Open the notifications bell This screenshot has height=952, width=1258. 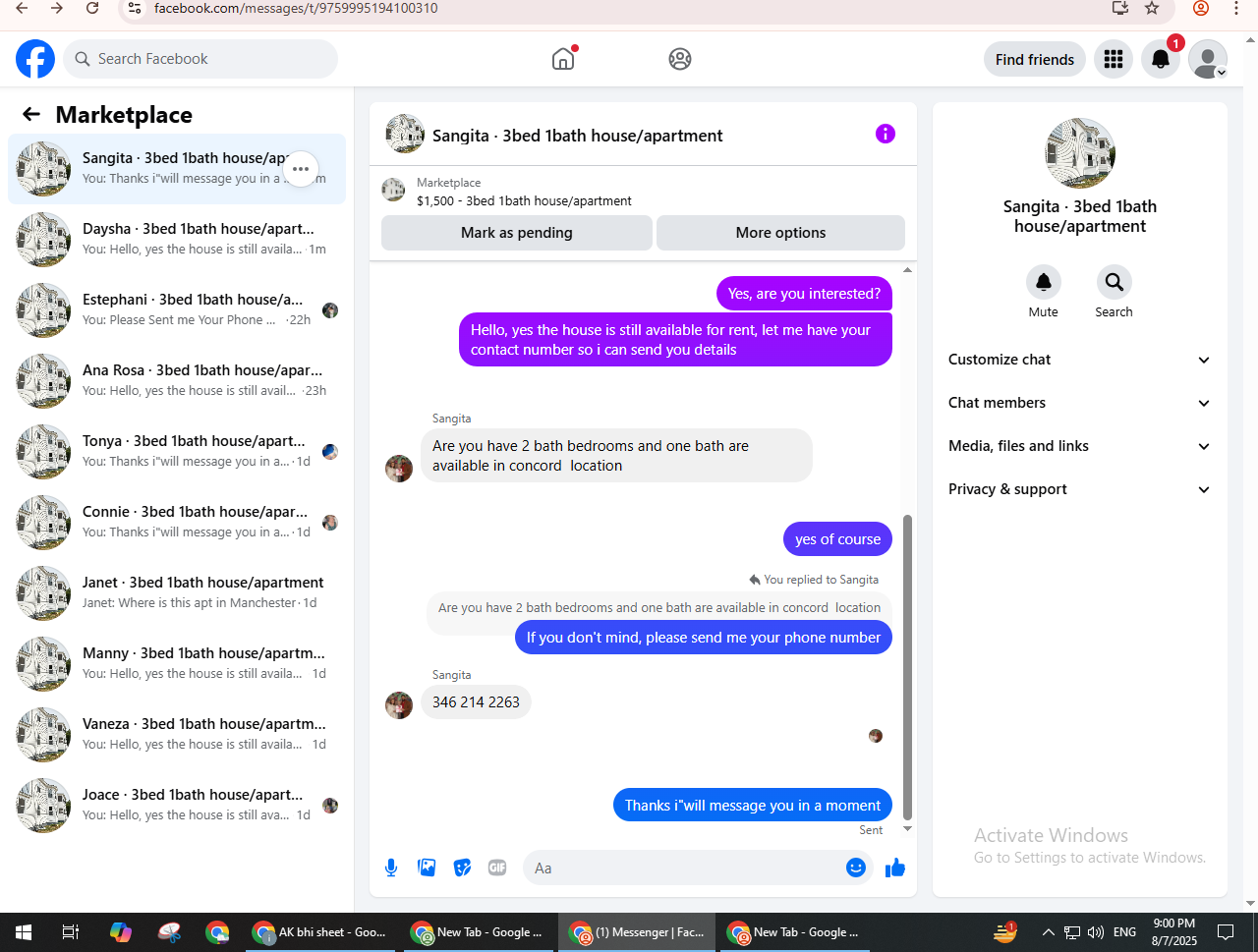[1161, 59]
